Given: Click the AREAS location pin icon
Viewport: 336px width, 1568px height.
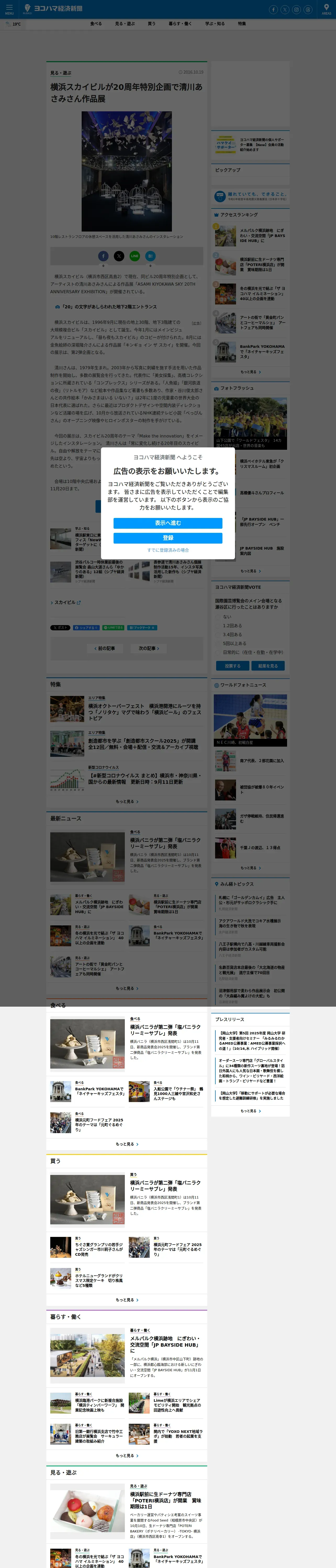Looking at the screenshot, I should (x=326, y=9).
